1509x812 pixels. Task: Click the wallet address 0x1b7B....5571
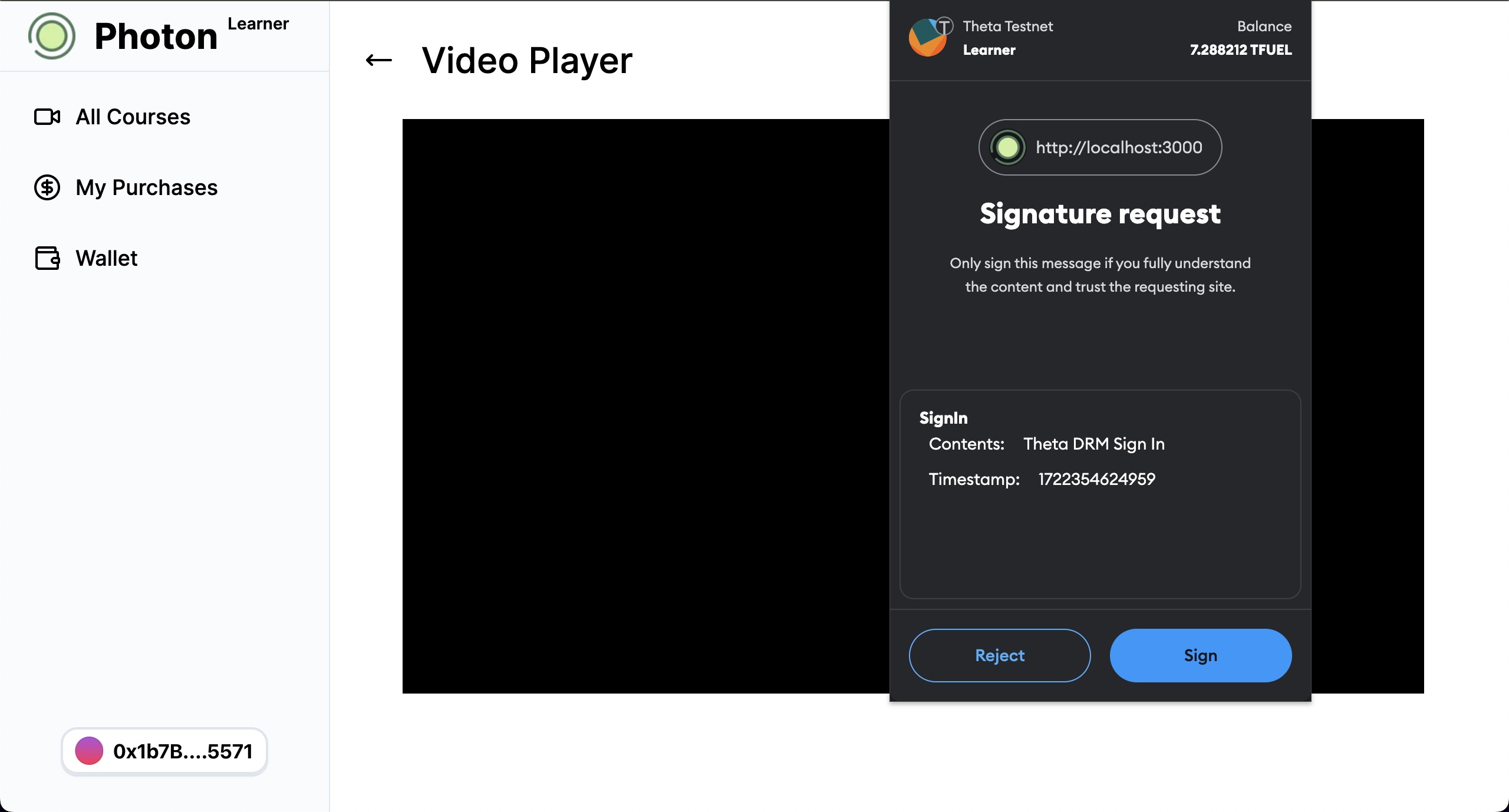[x=164, y=750]
